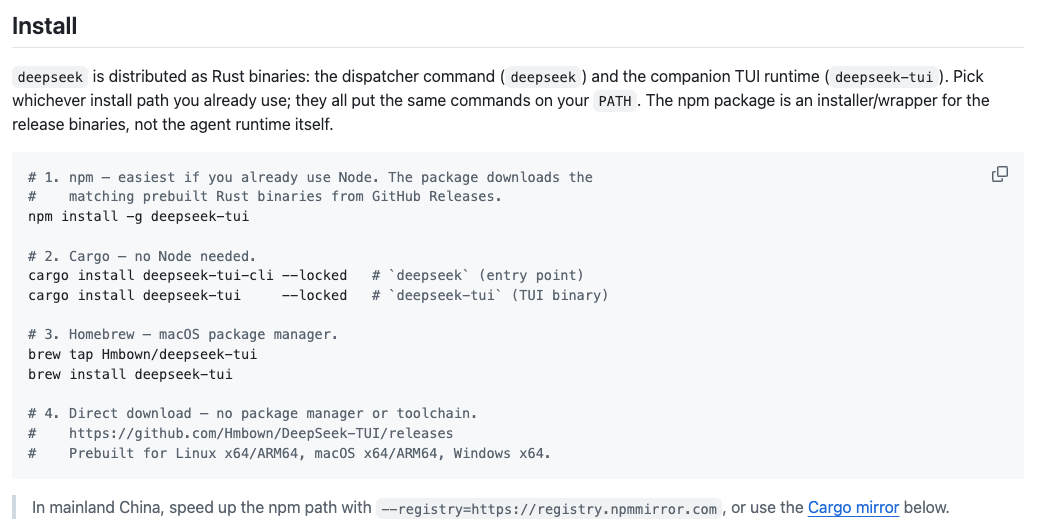Click the '# 1. npm' comment line
This screenshot has width=1053, height=528.
pos(310,177)
